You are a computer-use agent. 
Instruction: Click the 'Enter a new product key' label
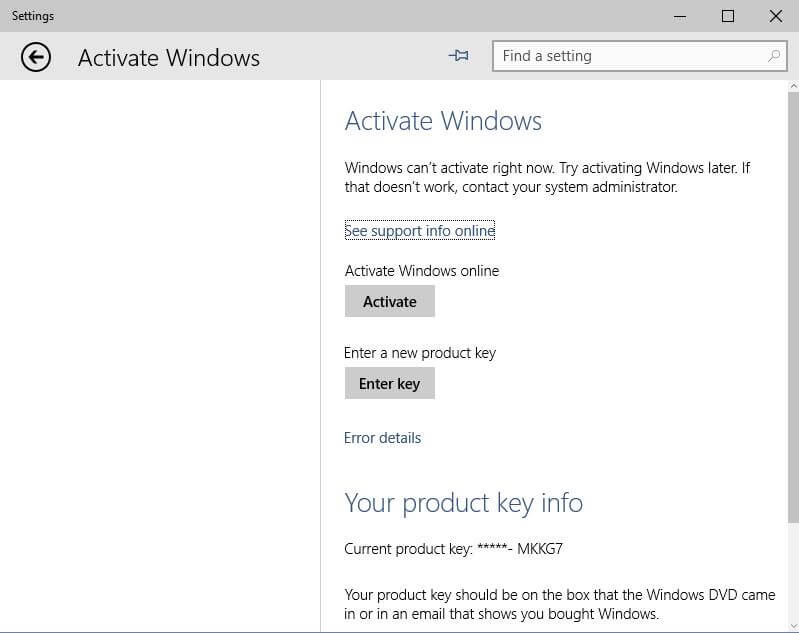point(420,353)
